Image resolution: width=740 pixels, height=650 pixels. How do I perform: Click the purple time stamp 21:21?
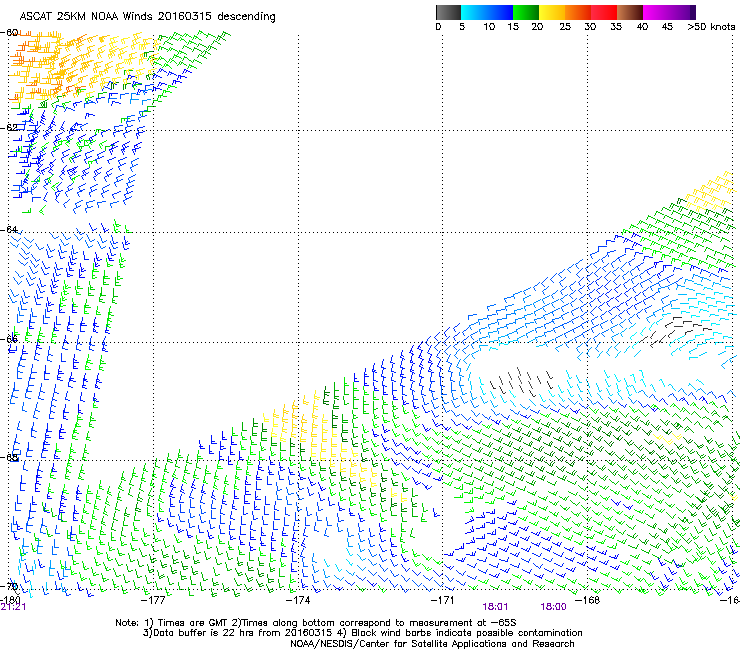point(13,607)
